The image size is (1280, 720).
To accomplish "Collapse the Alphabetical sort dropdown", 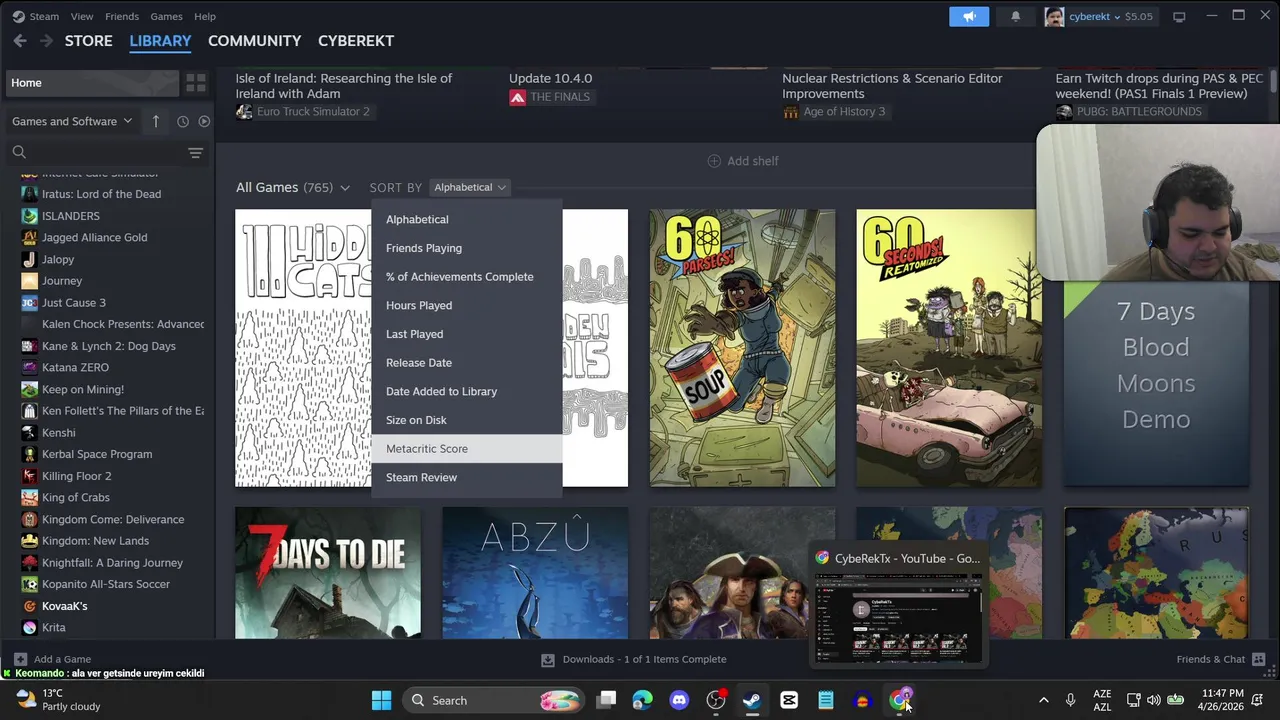I will pos(470,187).
